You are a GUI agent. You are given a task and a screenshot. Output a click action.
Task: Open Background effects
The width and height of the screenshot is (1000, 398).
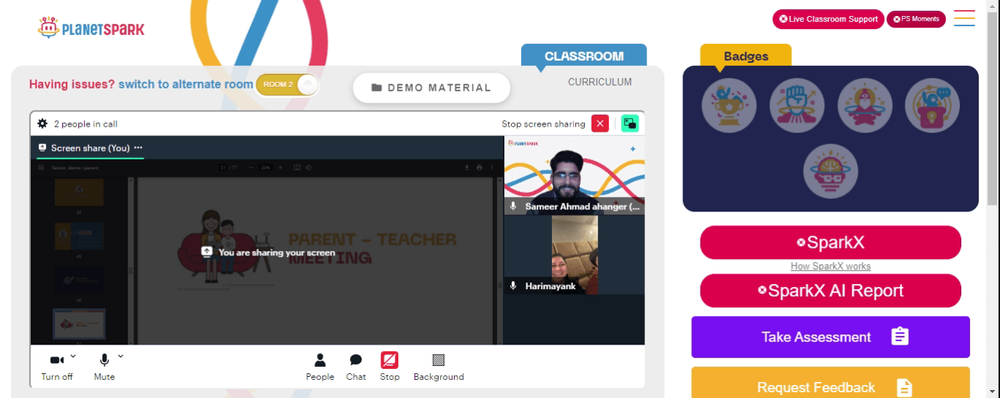pyautogui.click(x=439, y=367)
